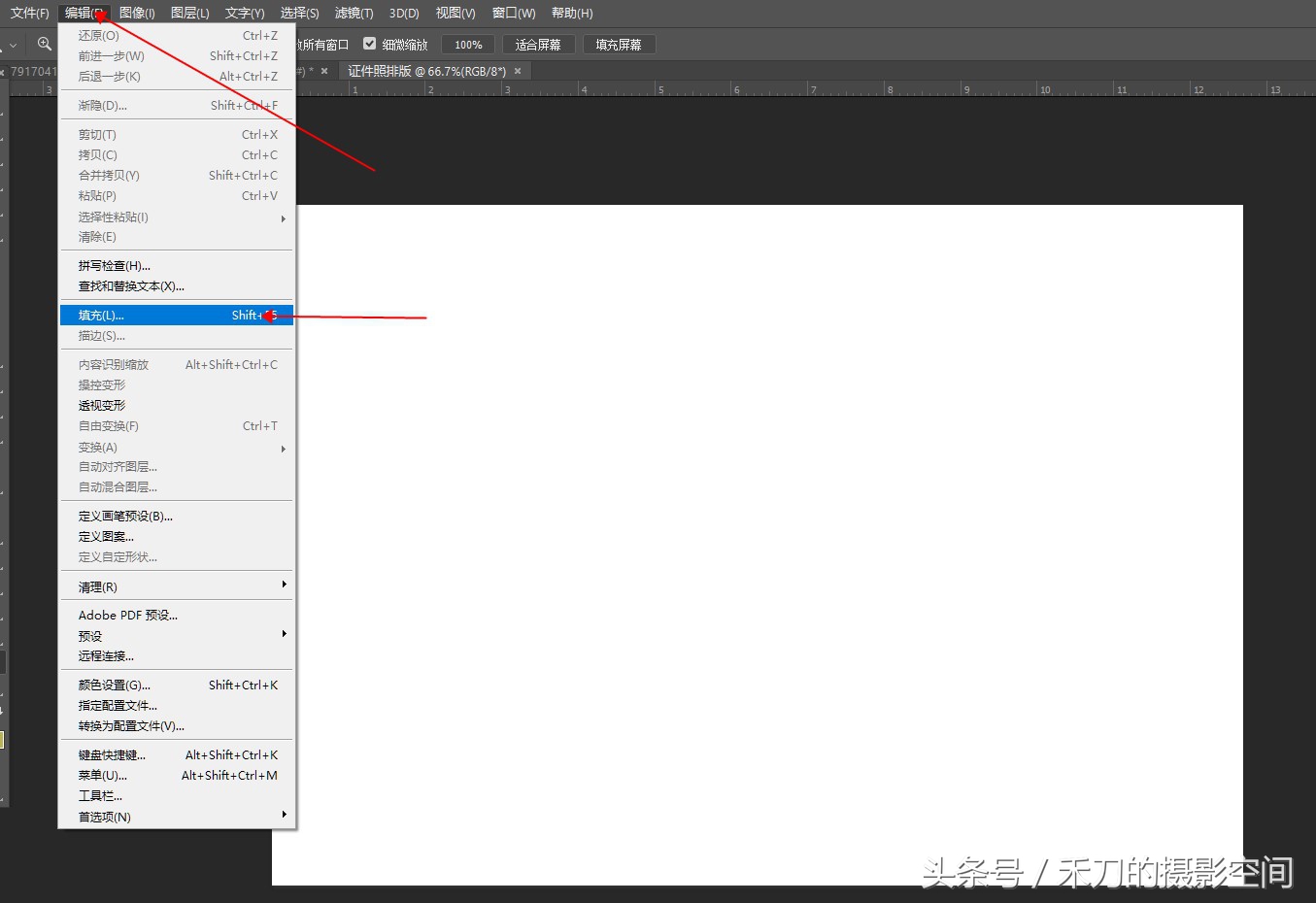Open 查找和替换文本(X)... menu entry

(x=177, y=286)
